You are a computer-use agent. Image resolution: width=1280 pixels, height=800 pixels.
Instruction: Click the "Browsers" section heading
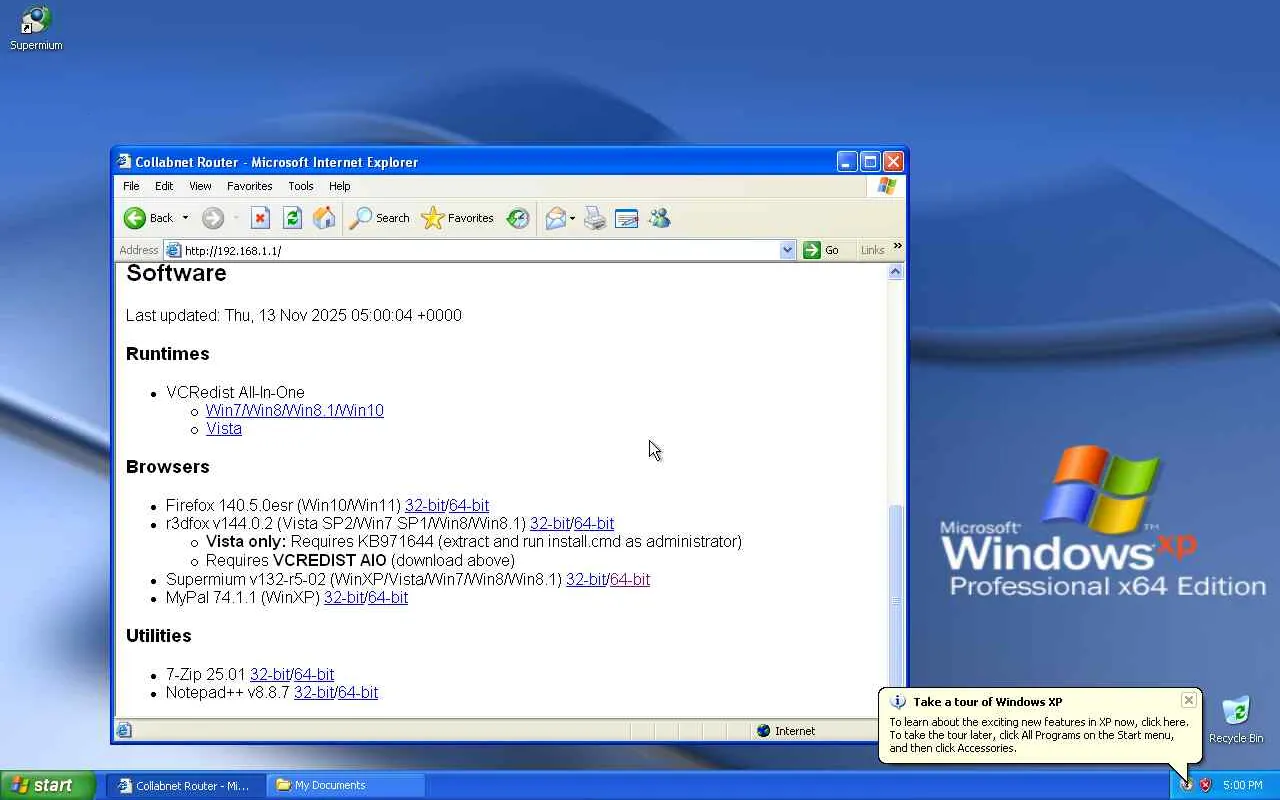point(168,467)
